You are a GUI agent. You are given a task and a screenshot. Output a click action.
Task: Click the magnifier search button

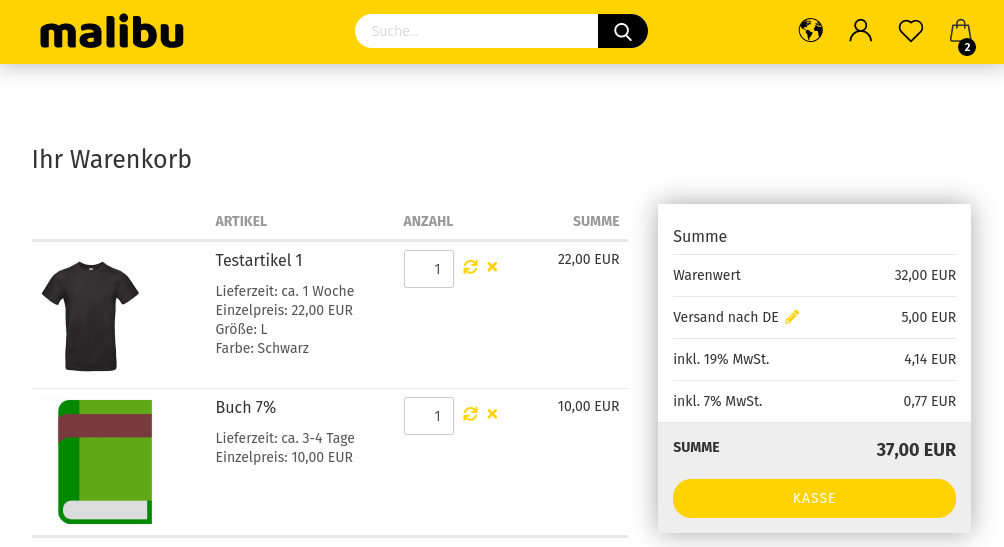(622, 31)
